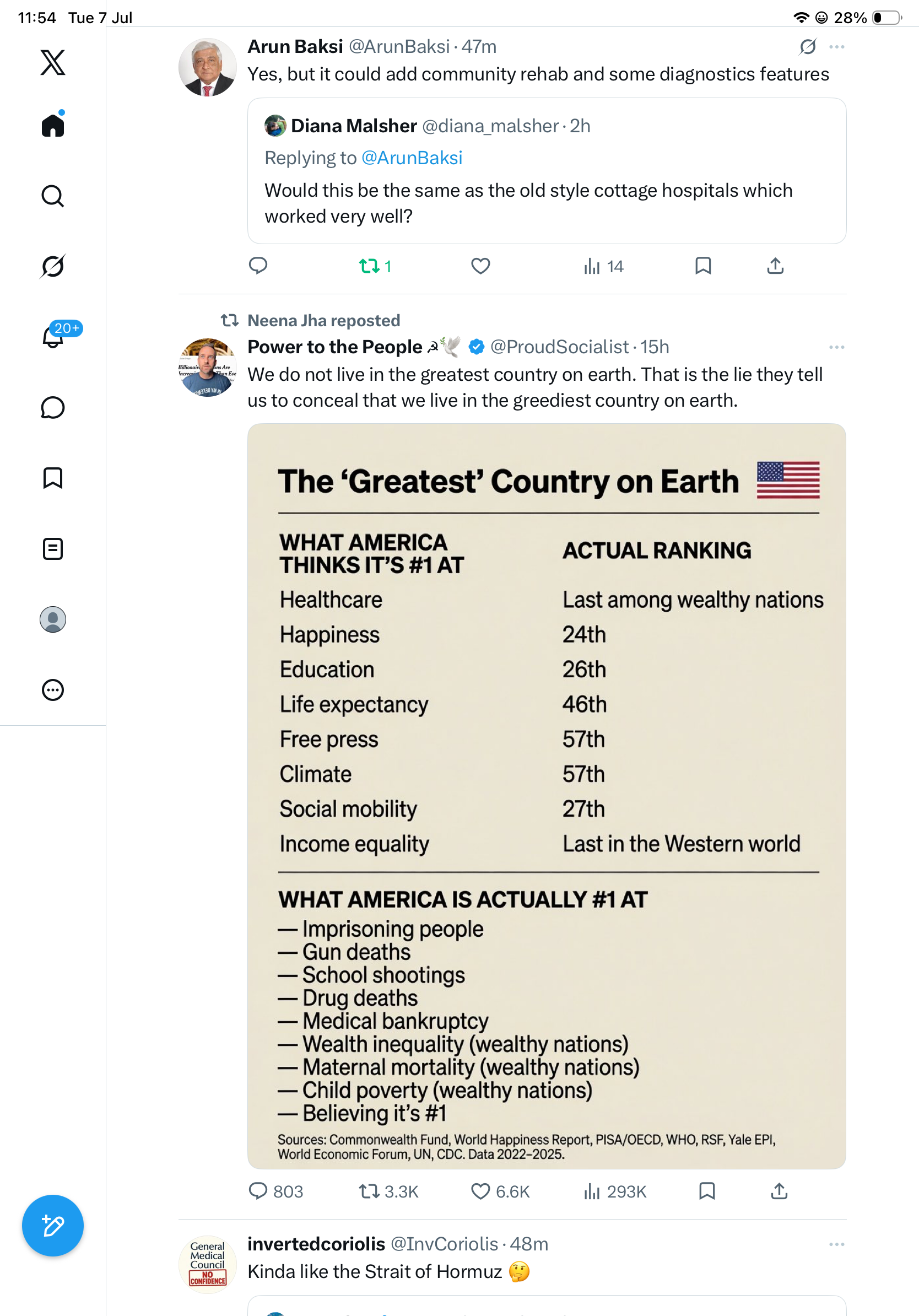The width and height of the screenshot is (919, 1316).
Task: Open more options on ProudSocialist post
Action: coord(836,347)
